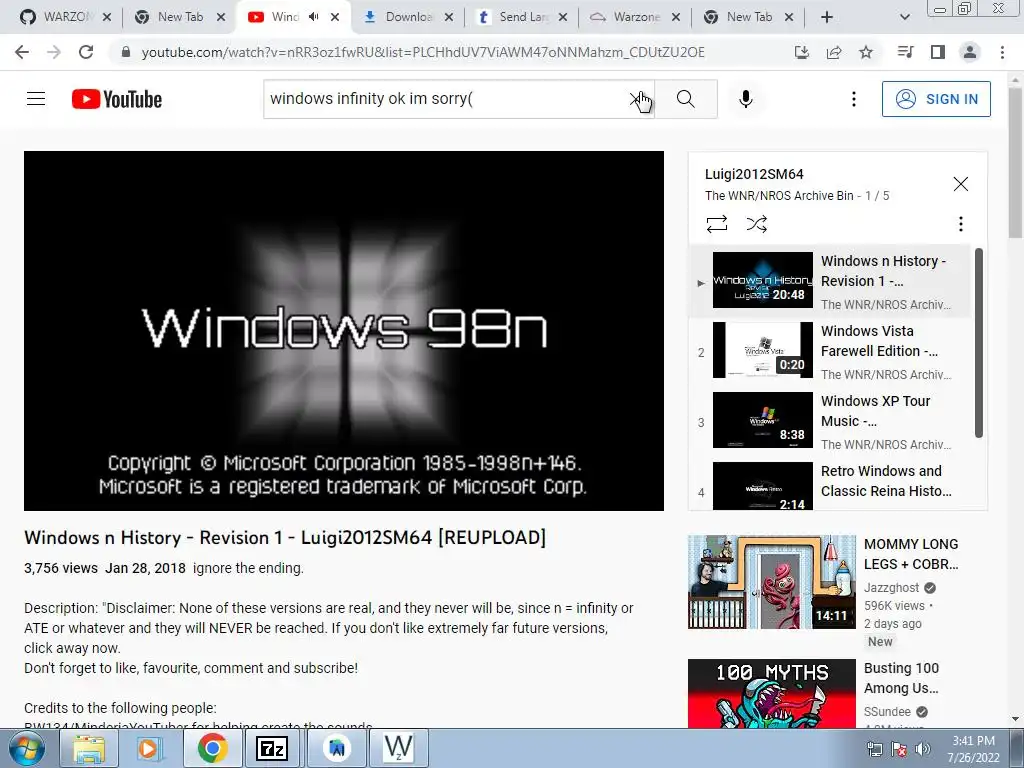Open the Chrome three-dot menu
Screen dimensions: 1024x768
(1002, 52)
